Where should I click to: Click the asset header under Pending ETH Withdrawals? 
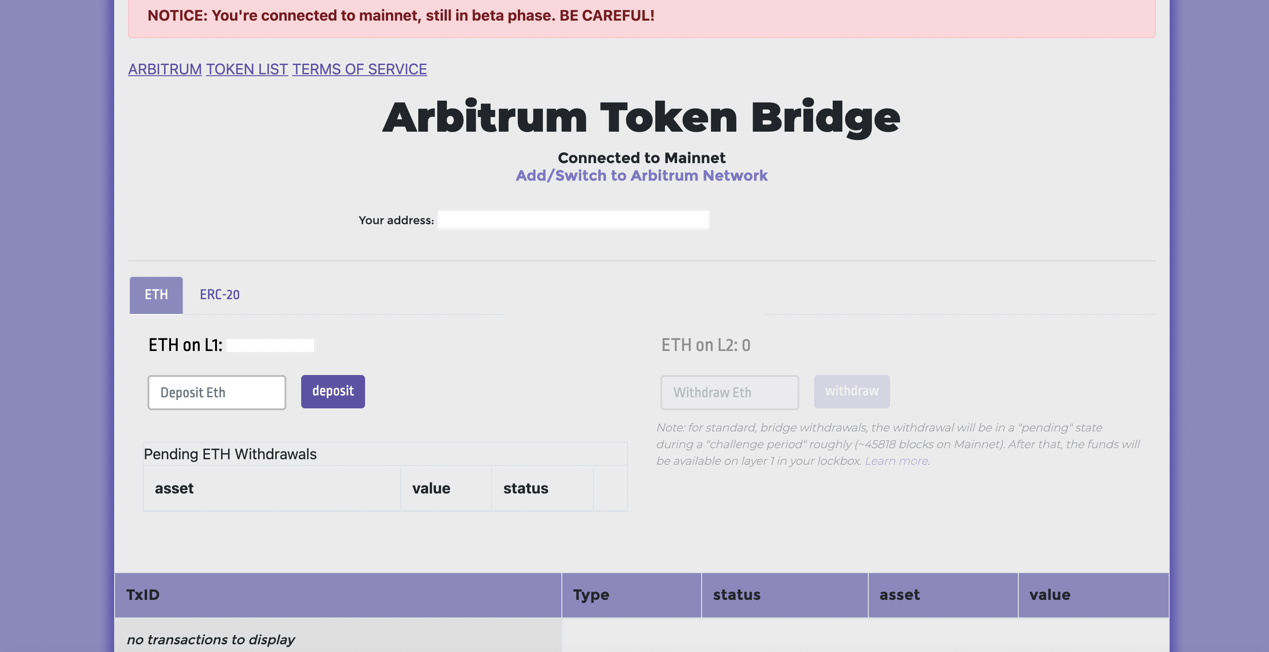(x=174, y=489)
